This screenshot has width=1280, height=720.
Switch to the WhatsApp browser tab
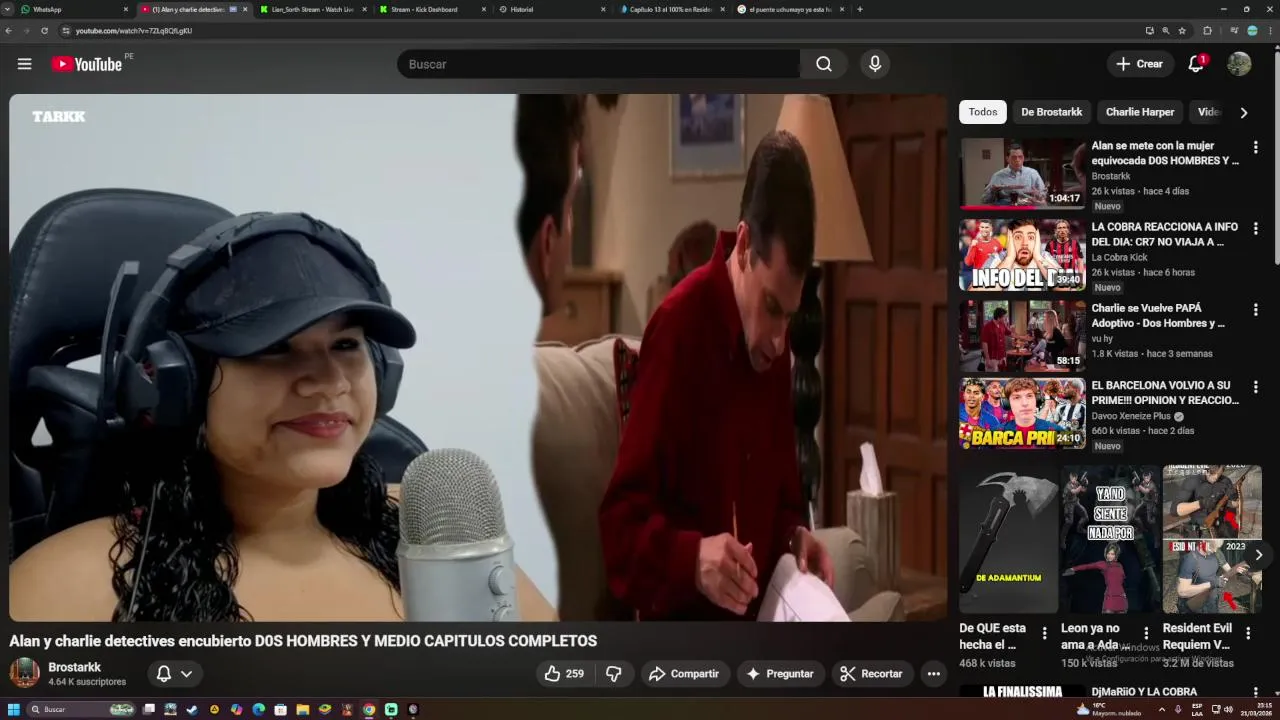click(x=66, y=9)
